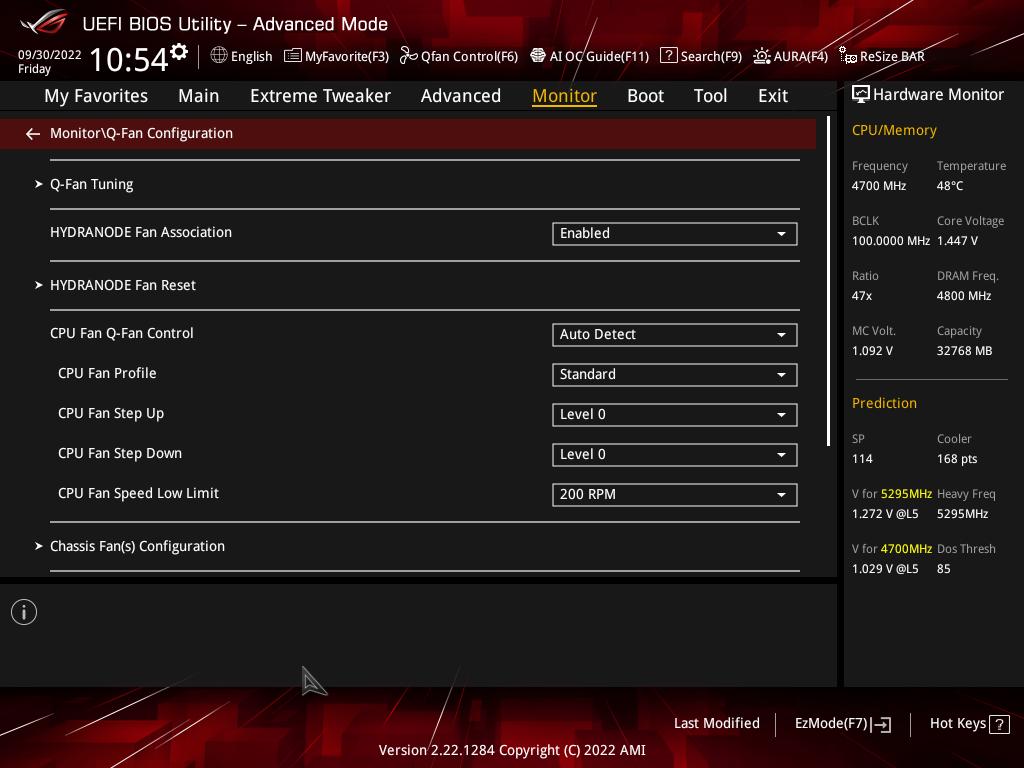Click the 168 pts cooler score

(x=957, y=459)
